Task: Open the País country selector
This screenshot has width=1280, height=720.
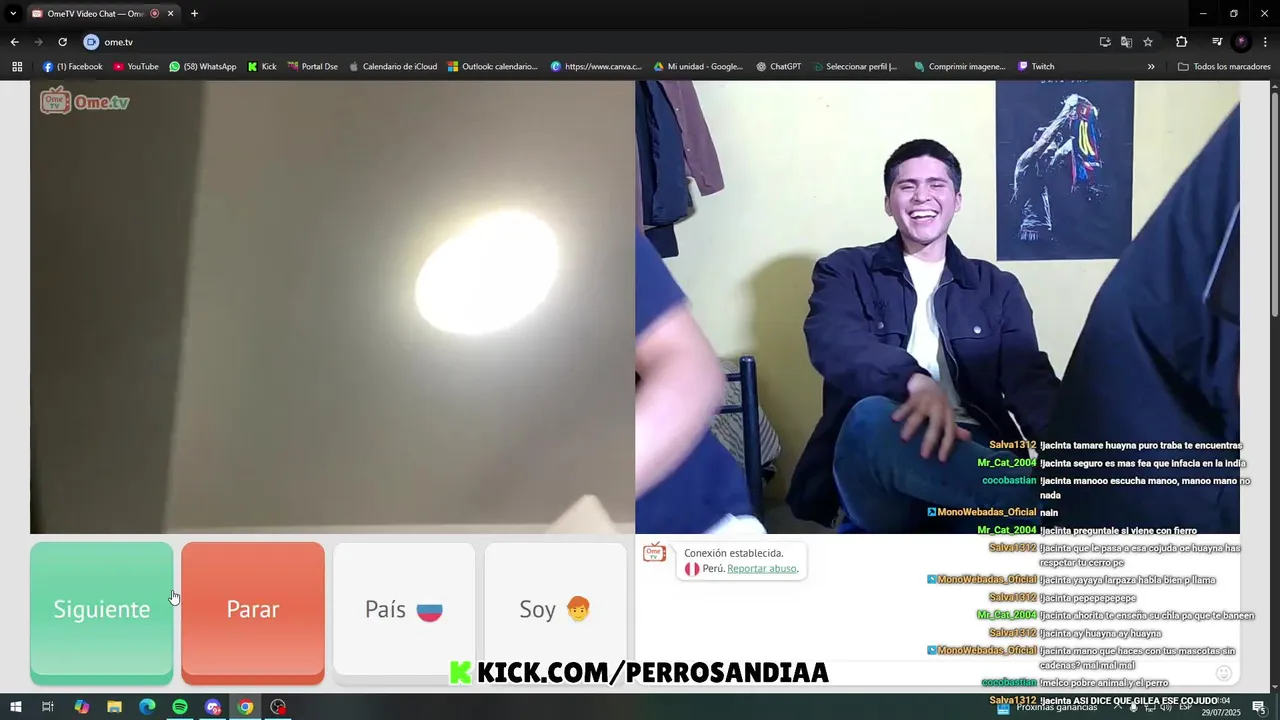Action: pyautogui.click(x=404, y=612)
